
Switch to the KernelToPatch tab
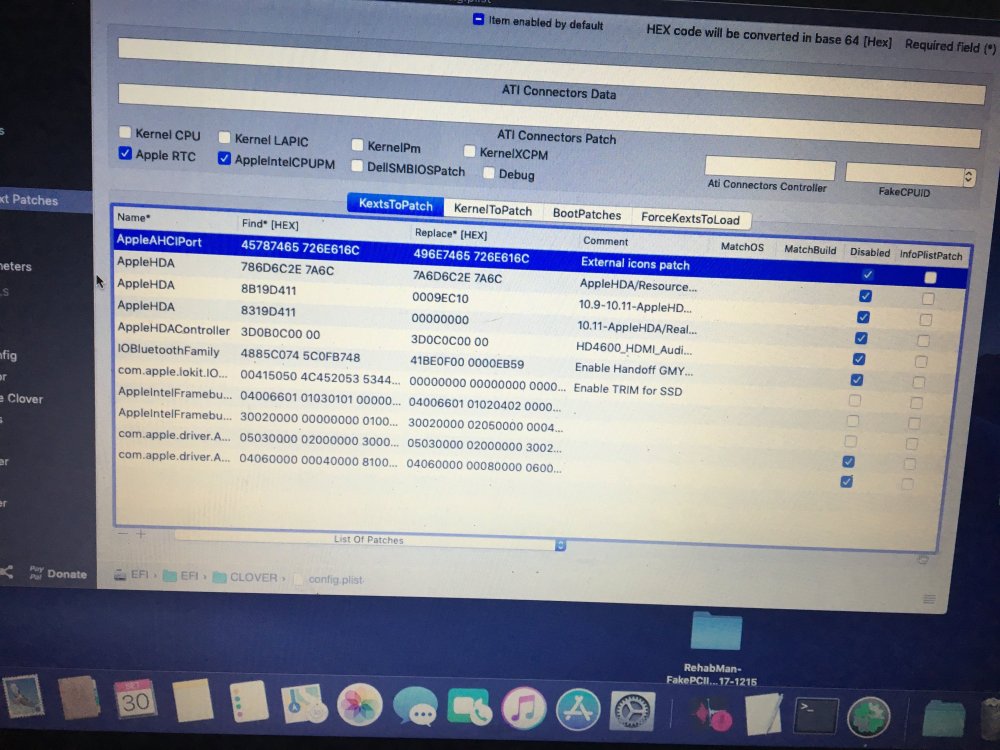492,209
